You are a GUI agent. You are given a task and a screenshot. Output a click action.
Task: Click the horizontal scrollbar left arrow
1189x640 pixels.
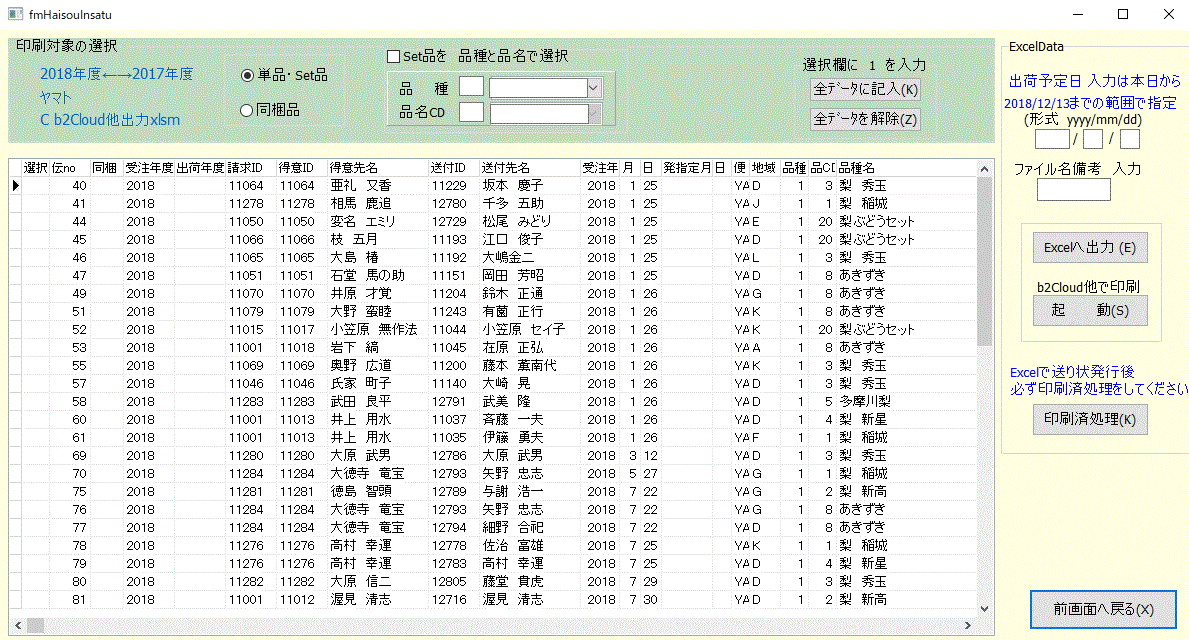tap(18, 626)
